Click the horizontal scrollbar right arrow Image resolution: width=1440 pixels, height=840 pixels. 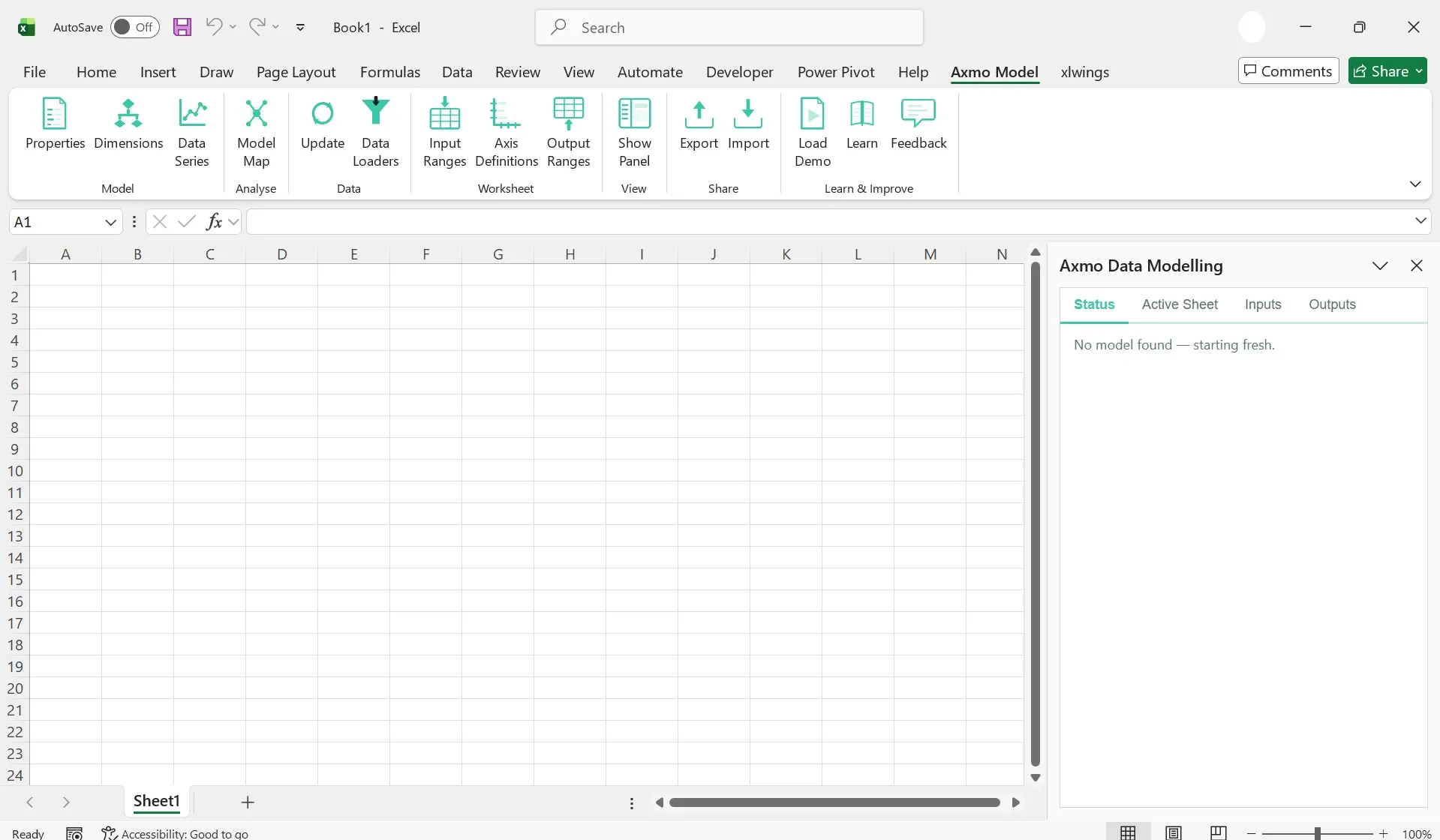coord(1015,802)
